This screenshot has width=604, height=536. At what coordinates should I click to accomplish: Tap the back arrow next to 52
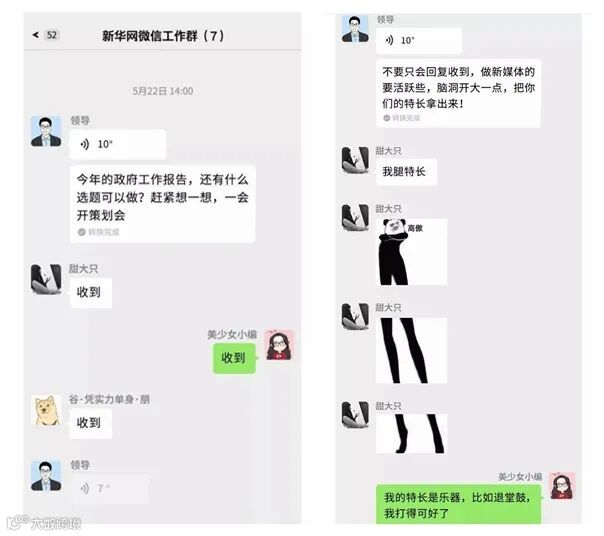click(36, 35)
